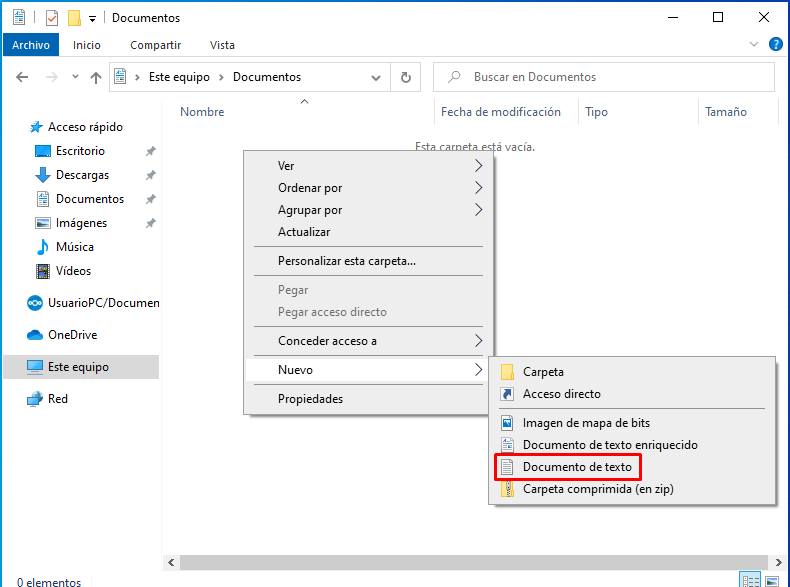Image resolution: width=790 pixels, height=587 pixels.
Task: Expand the ribbon chevron
Action: click(754, 45)
